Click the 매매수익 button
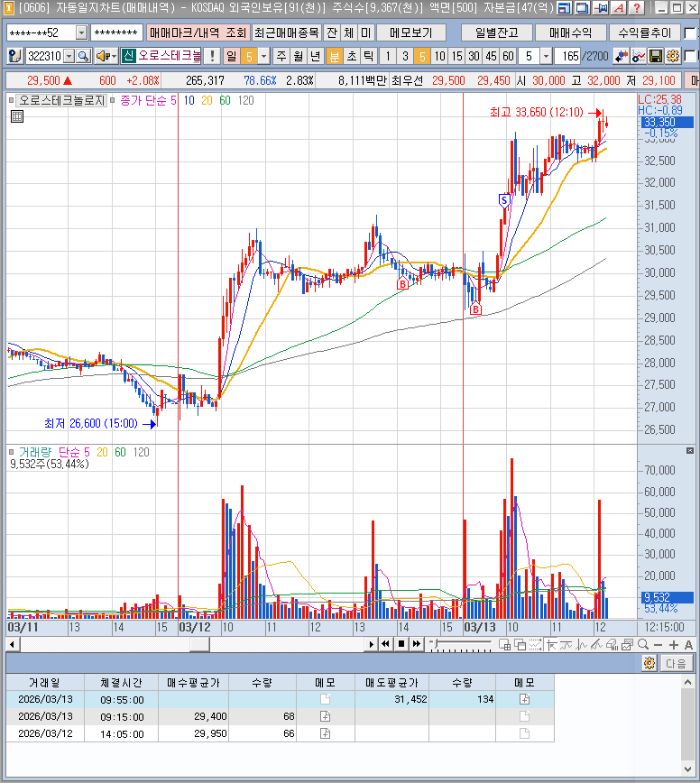The height and width of the screenshot is (783, 700). point(570,33)
